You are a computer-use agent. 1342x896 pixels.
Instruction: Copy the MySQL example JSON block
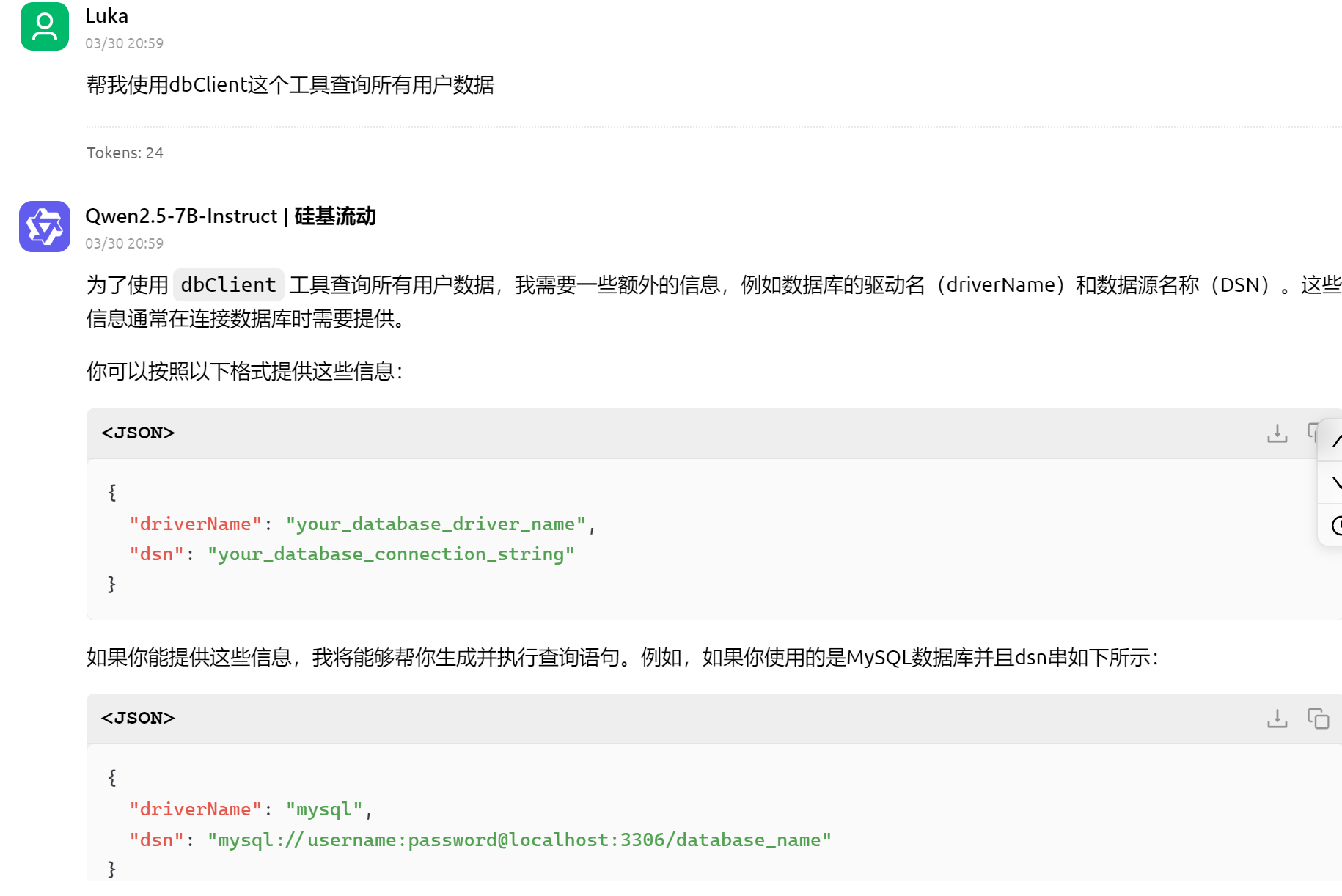coord(1318,719)
